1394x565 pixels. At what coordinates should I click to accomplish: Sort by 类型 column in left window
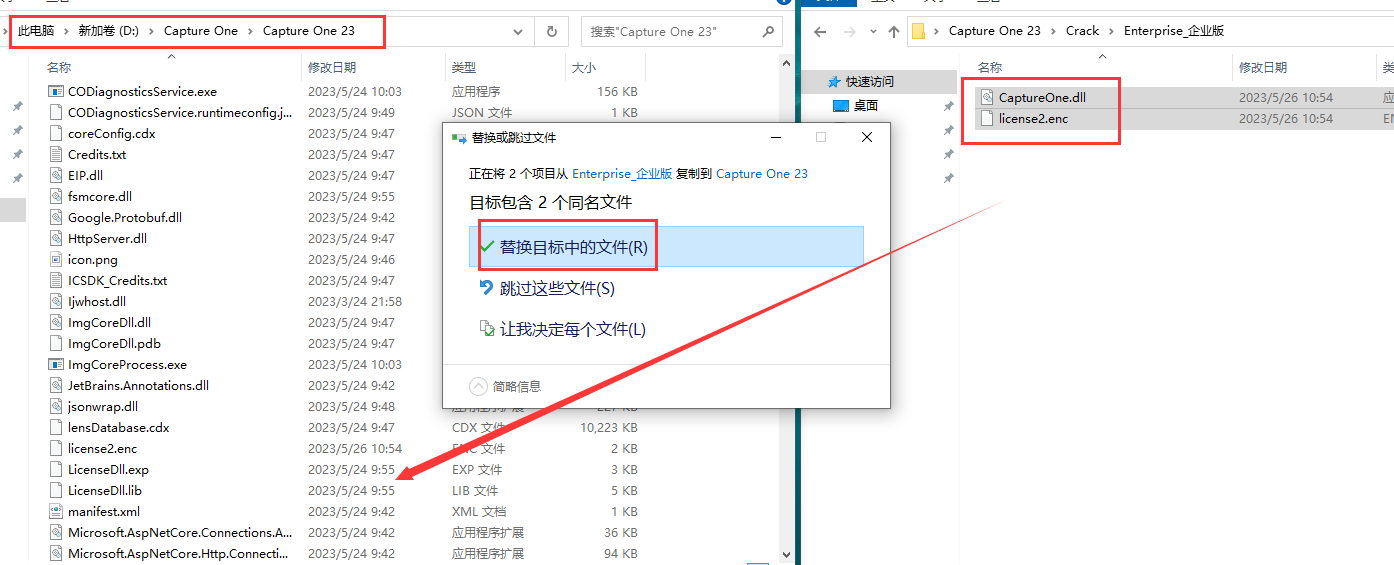(x=463, y=68)
